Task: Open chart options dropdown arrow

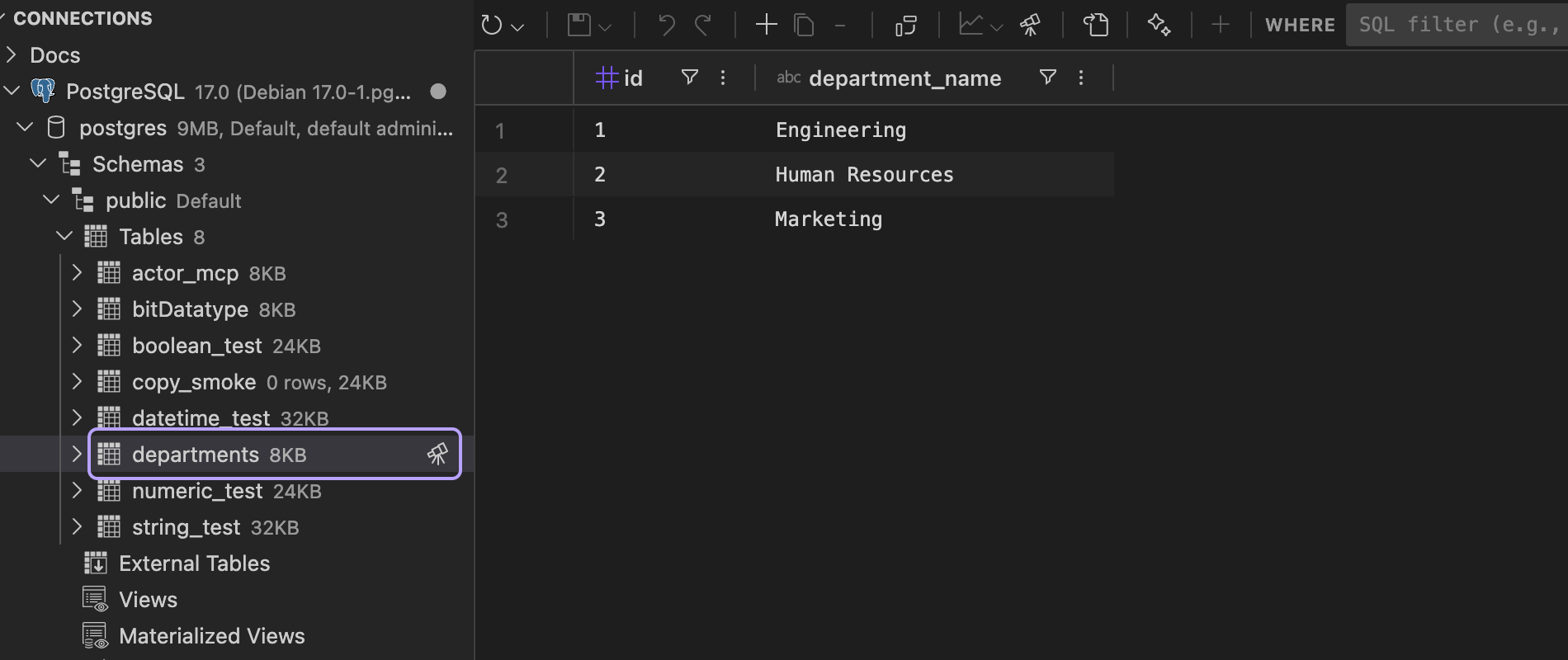Action: (997, 27)
